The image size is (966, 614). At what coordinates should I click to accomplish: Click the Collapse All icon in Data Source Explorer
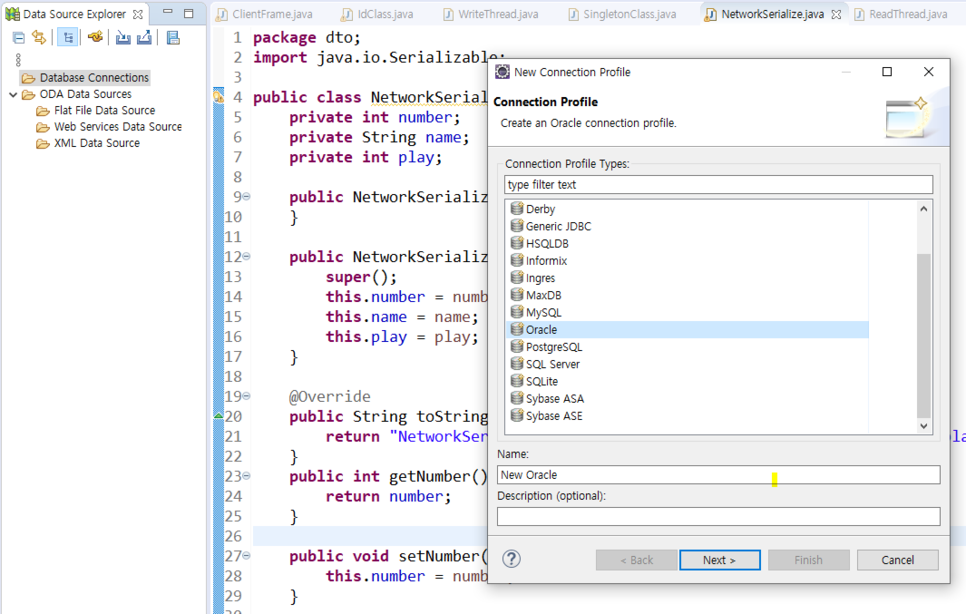coord(18,38)
